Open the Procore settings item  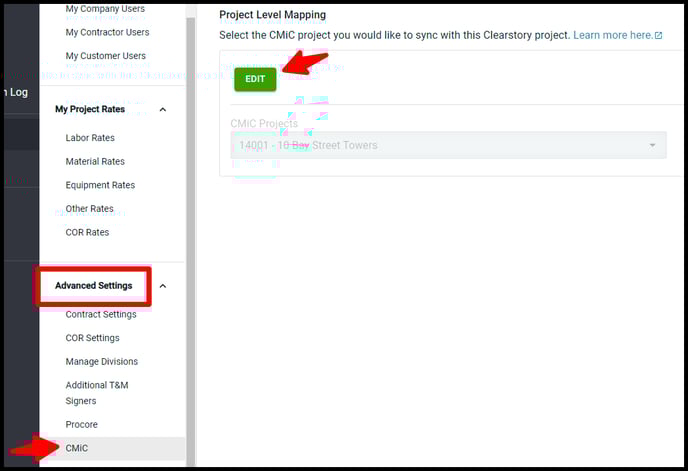point(82,424)
